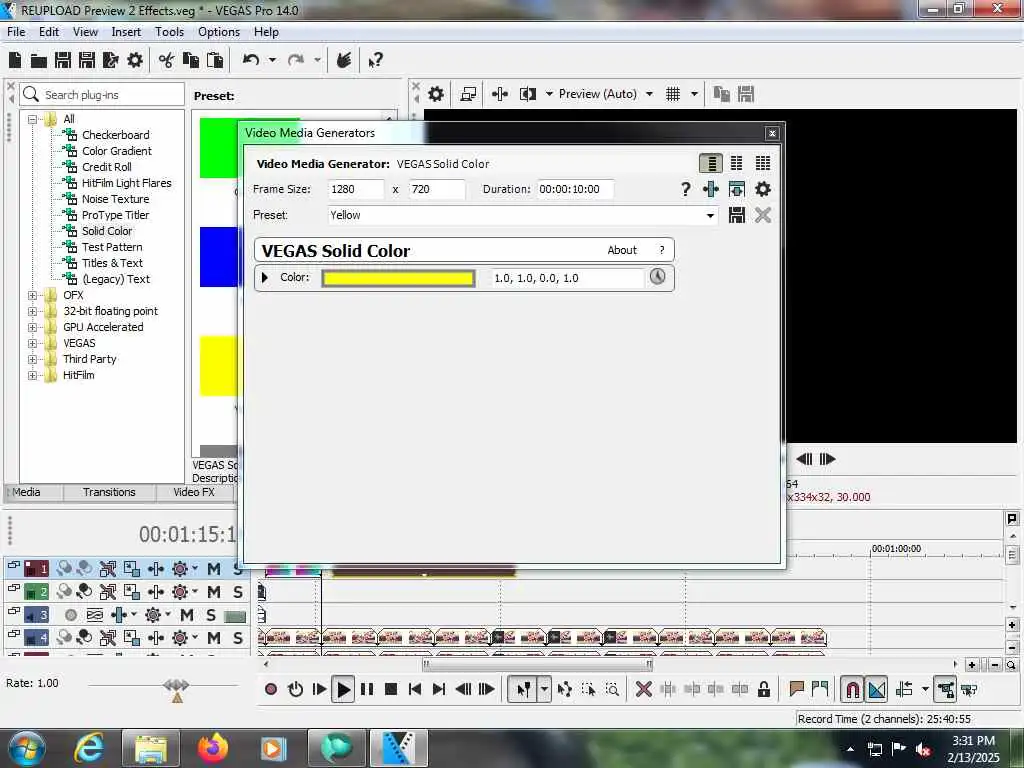Expand the Color parameter triangle
This screenshot has width=1024, height=768.
point(264,278)
